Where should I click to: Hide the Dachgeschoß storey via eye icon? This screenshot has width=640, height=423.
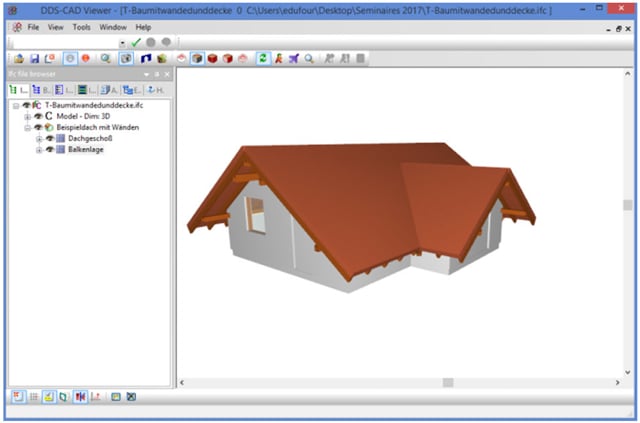[50, 138]
